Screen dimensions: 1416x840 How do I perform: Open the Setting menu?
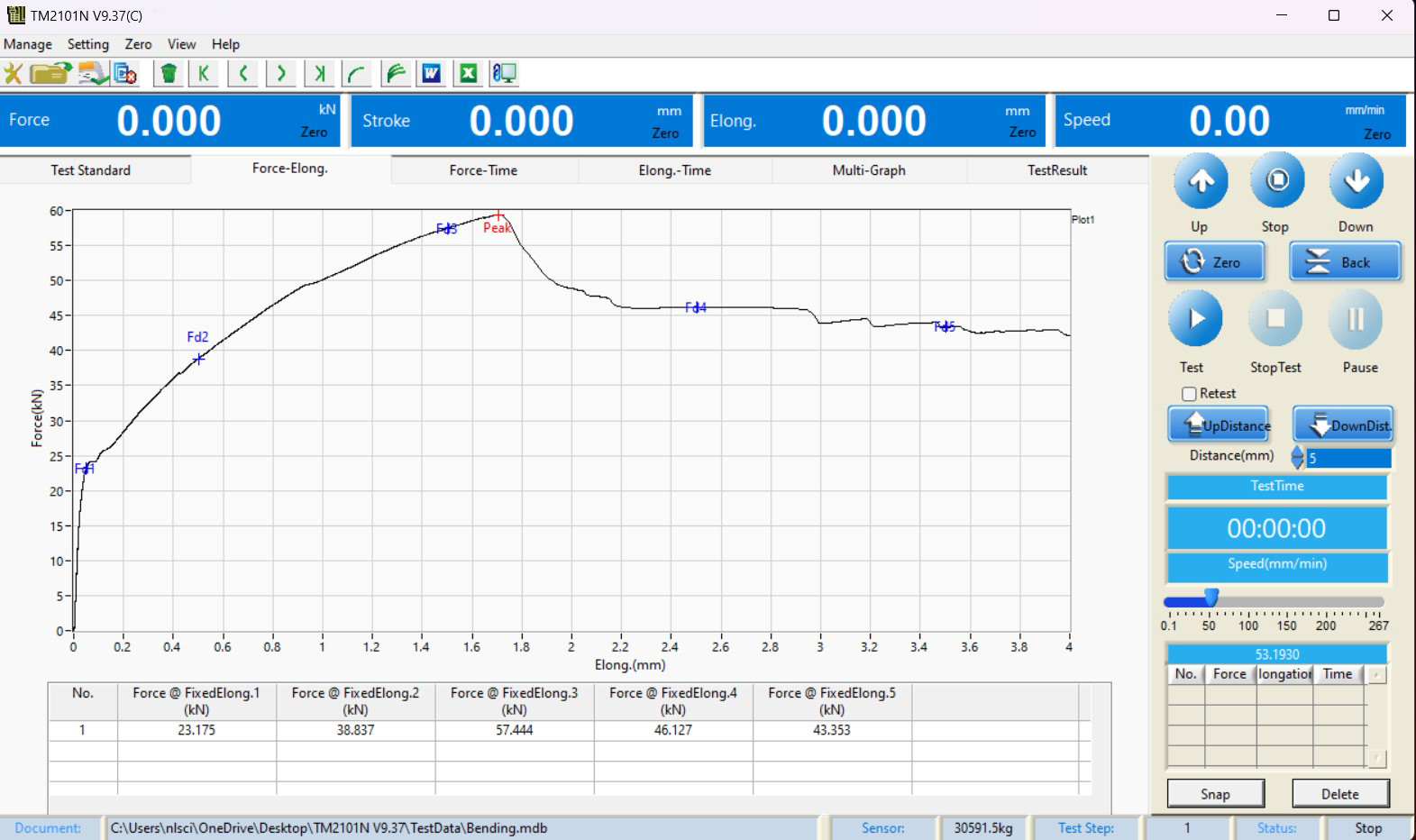pyautogui.click(x=87, y=44)
